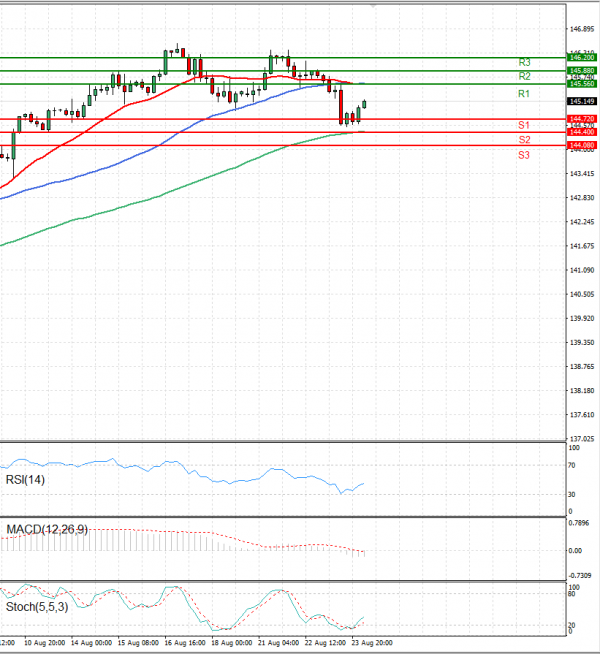Click the 138.180 price axis value
Screen dimensions: 600x654
click(x=582, y=391)
